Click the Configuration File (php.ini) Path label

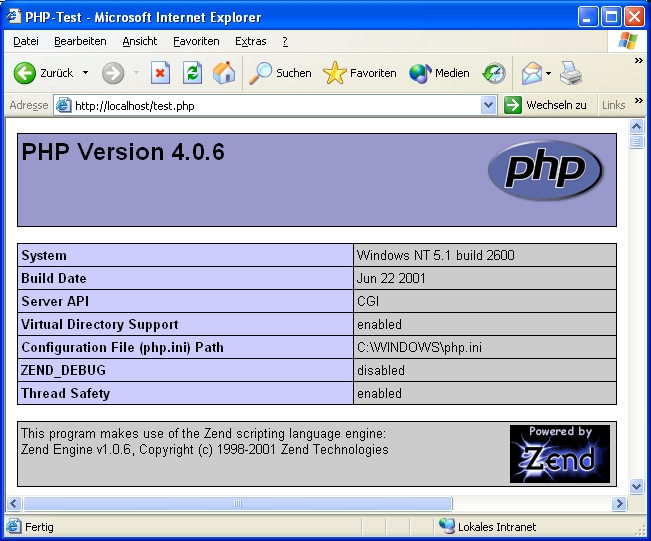click(x=122, y=347)
